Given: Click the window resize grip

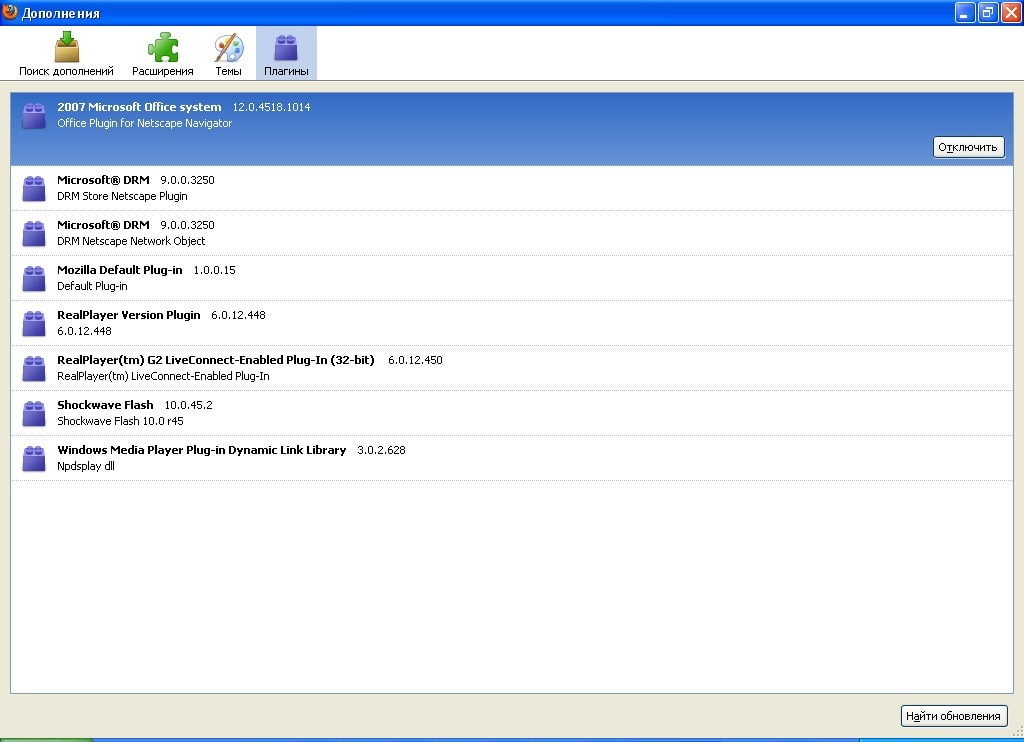Looking at the screenshot, I should coord(1017,732).
